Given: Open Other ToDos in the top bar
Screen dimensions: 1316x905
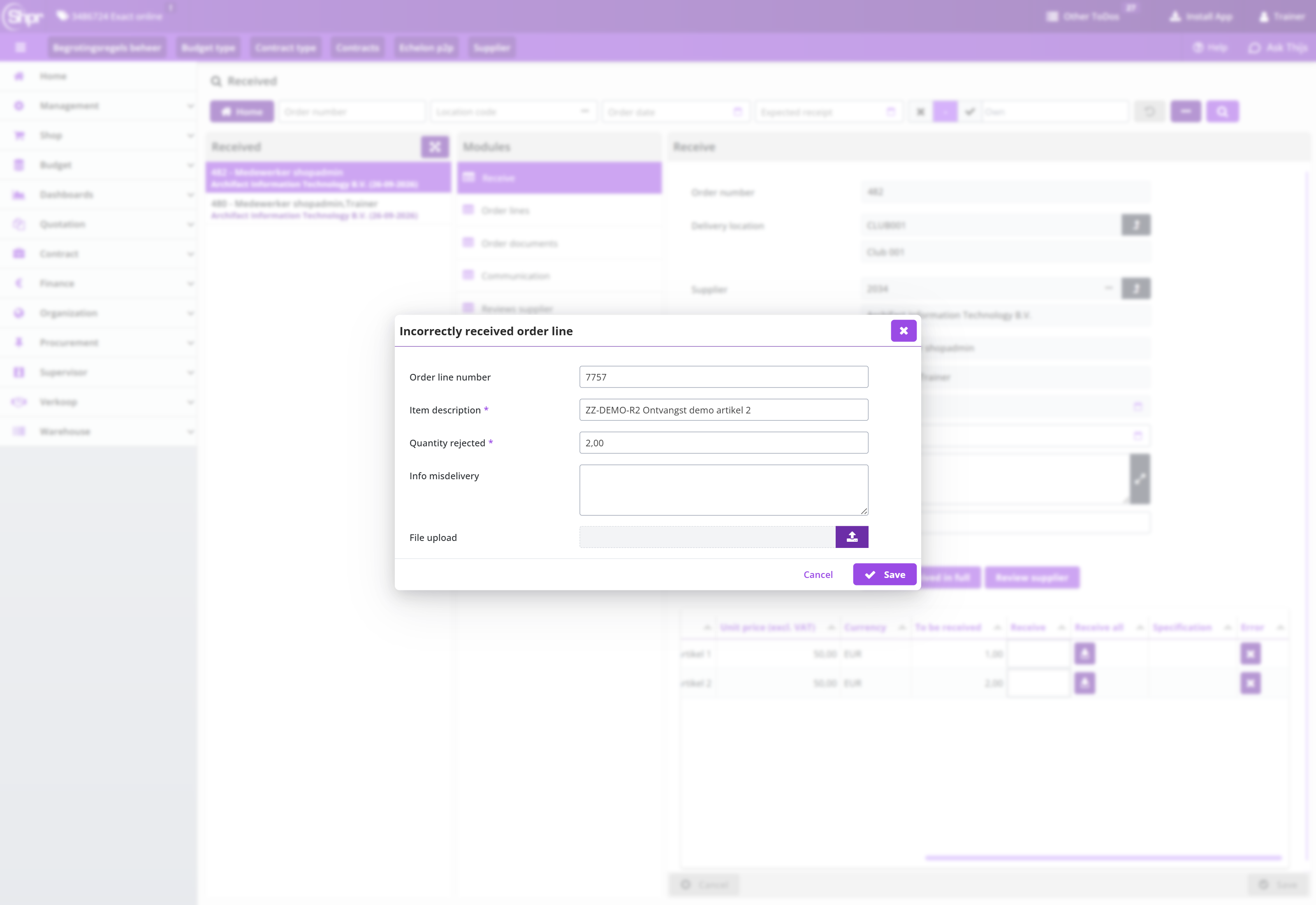Looking at the screenshot, I should pos(1083,16).
